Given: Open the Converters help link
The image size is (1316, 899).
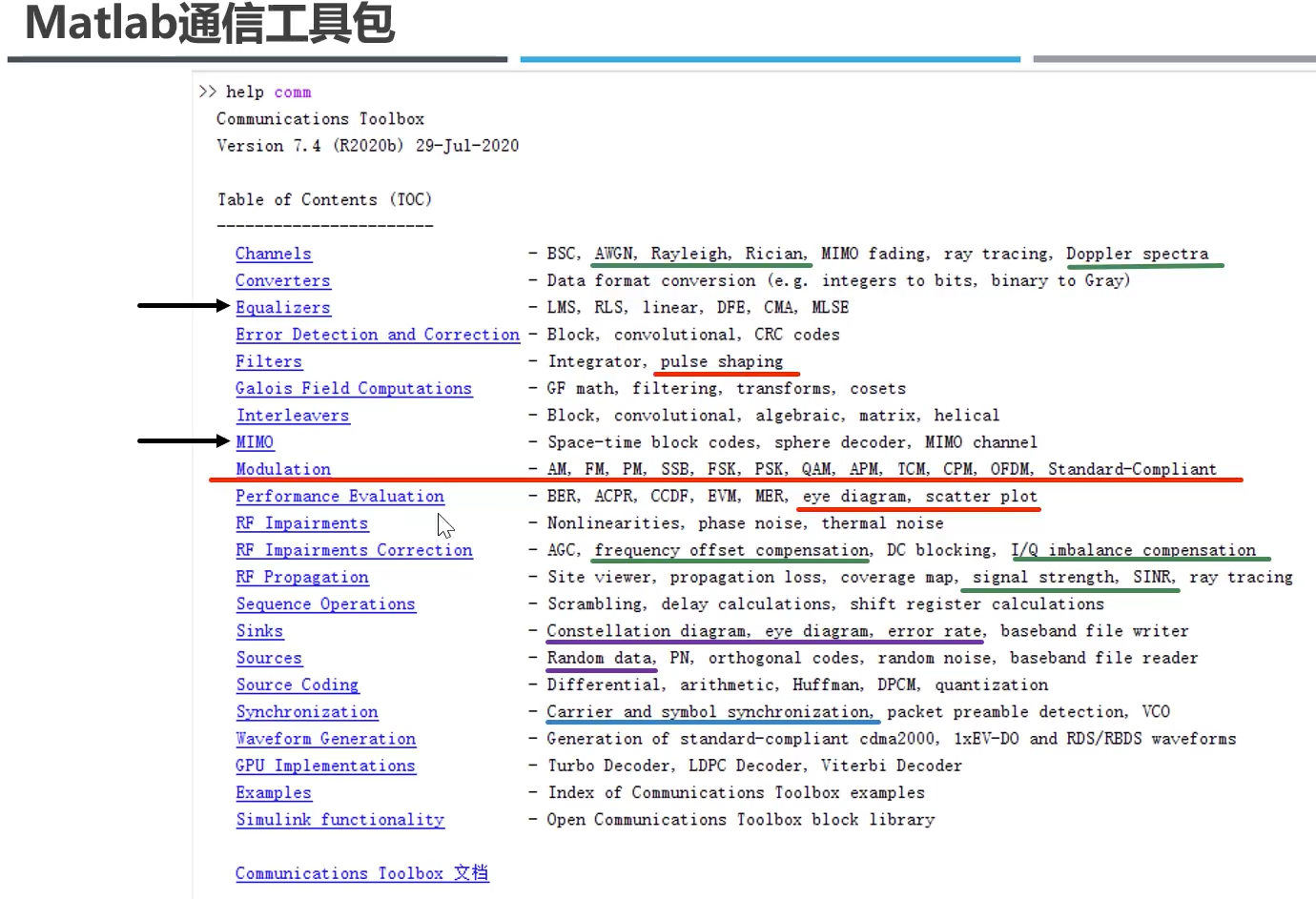Looking at the screenshot, I should pyautogui.click(x=283, y=280).
